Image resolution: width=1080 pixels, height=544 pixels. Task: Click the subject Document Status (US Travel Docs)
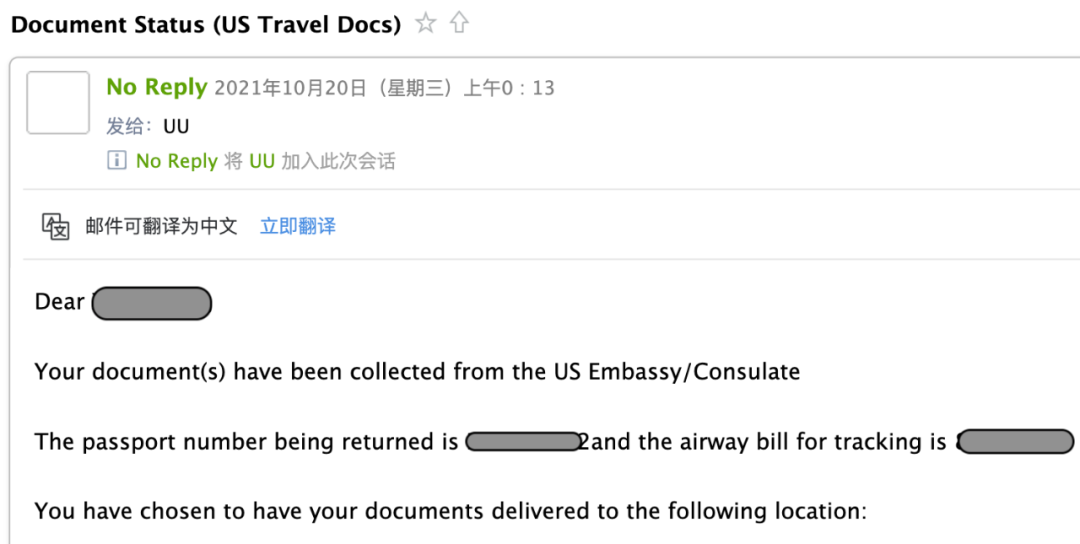tap(206, 25)
